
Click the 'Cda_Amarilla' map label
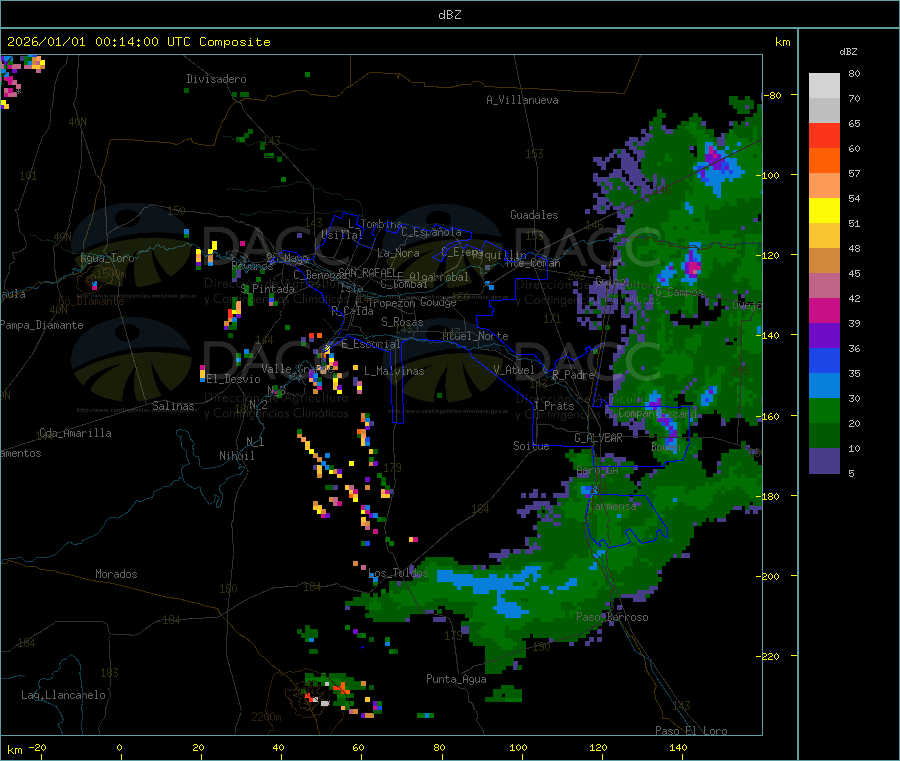pos(75,433)
